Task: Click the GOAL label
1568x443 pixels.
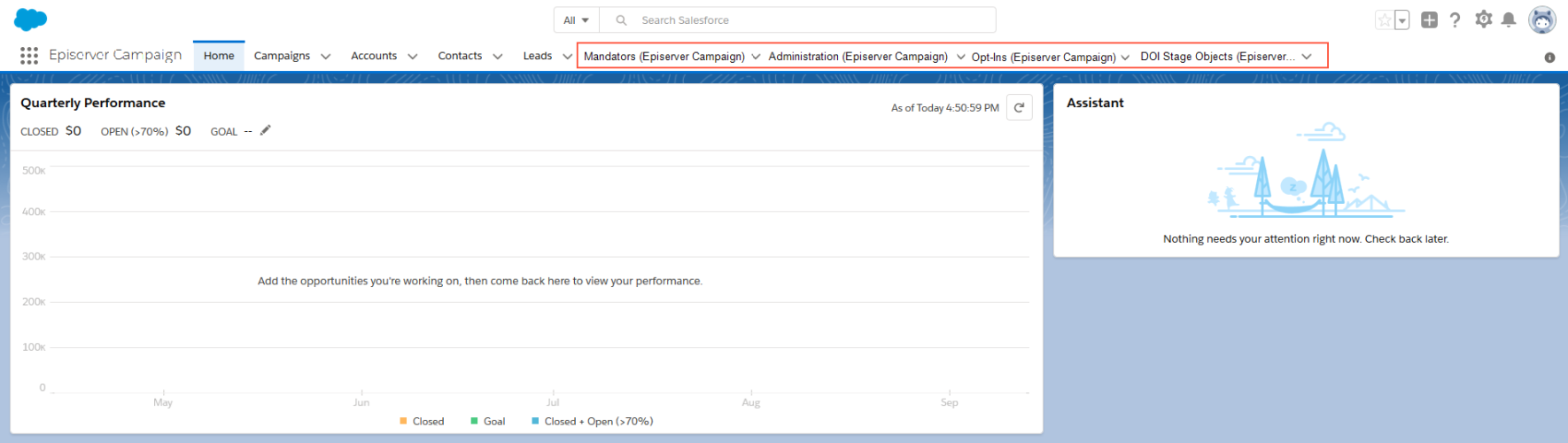Action: pyautogui.click(x=223, y=131)
